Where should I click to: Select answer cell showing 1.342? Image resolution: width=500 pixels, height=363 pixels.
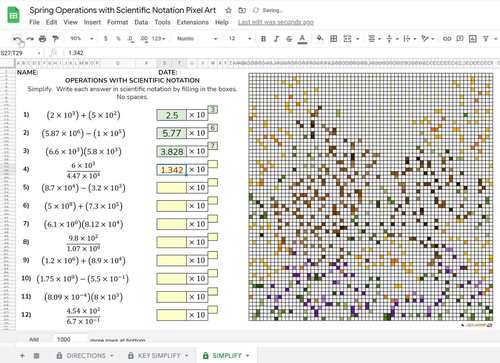coord(171,170)
